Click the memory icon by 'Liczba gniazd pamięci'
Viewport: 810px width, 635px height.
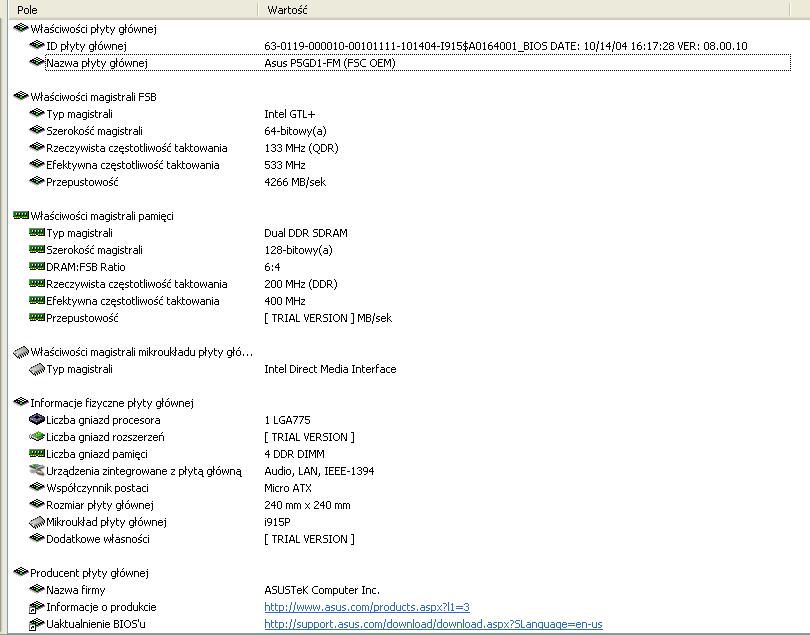coord(37,453)
